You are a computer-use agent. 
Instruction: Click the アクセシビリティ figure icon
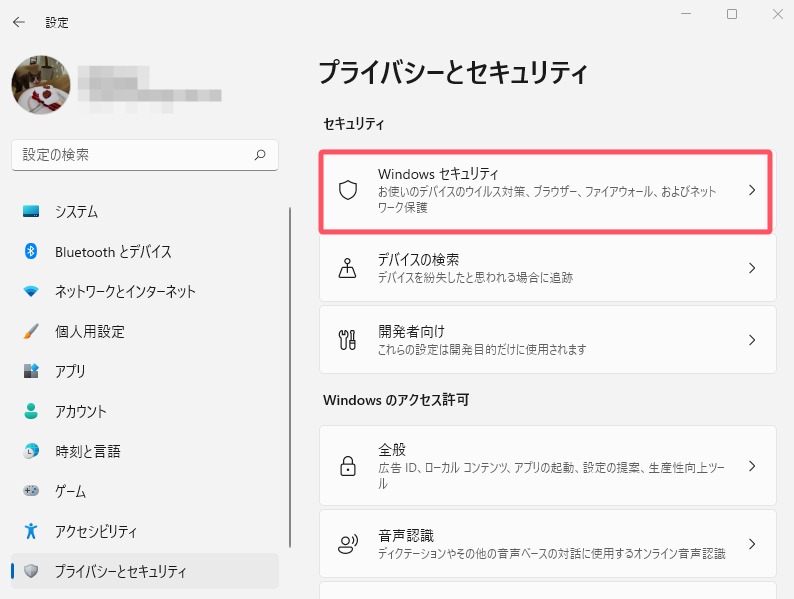pyautogui.click(x=31, y=531)
